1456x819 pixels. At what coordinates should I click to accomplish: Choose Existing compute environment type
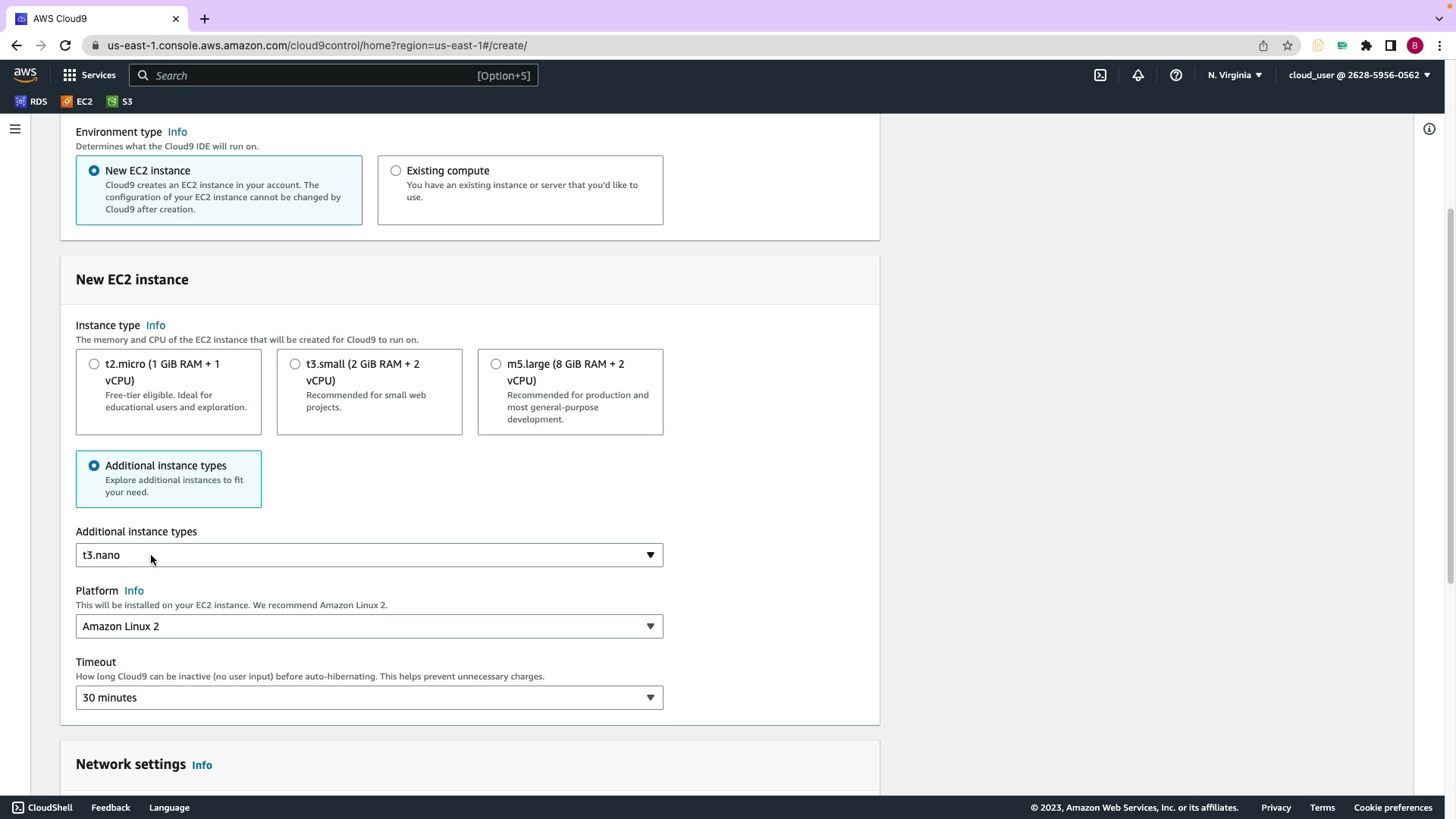click(x=396, y=171)
